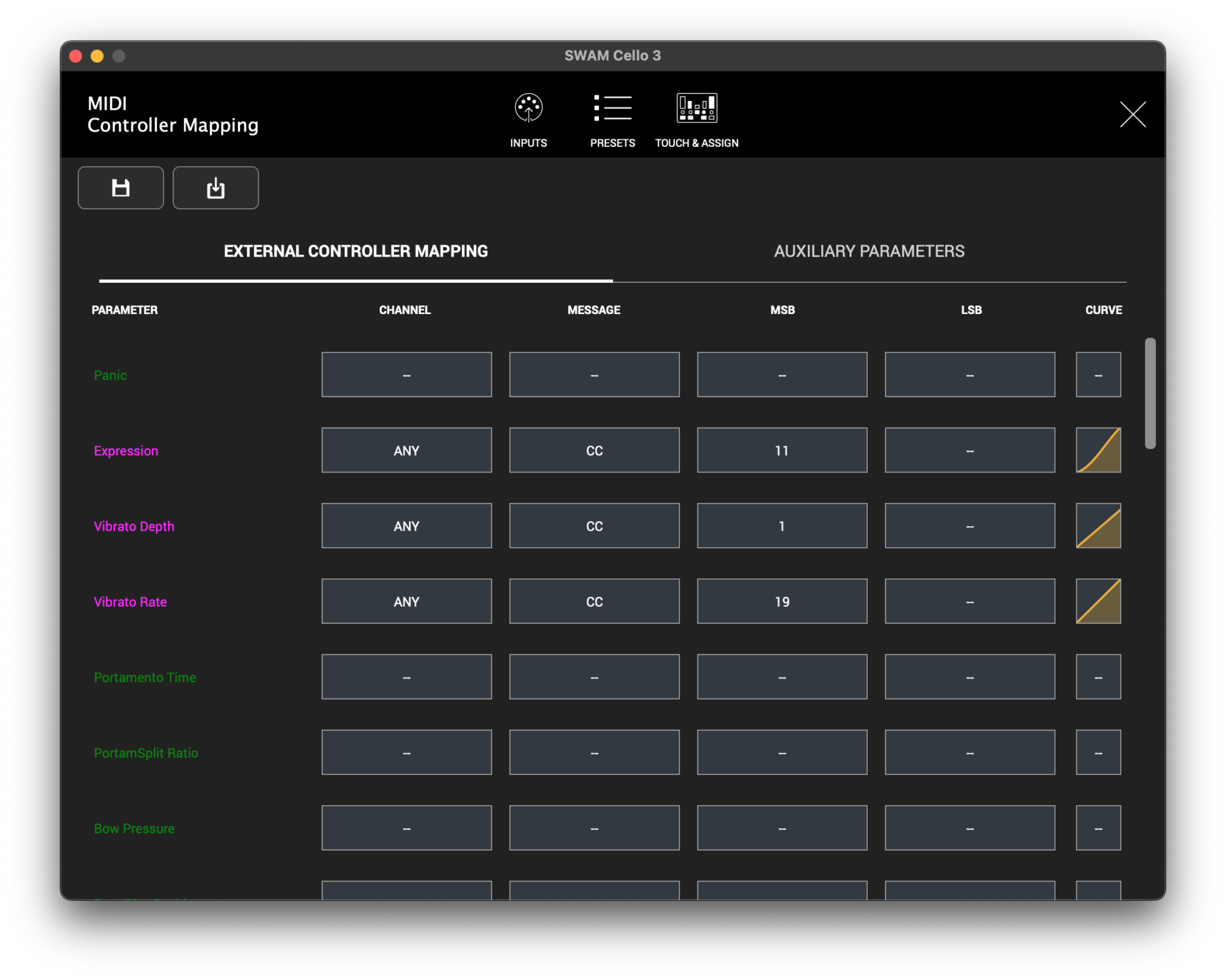Open the Bow Pressure message dropdown
Image resolution: width=1226 pixels, height=980 pixels.
(594, 828)
